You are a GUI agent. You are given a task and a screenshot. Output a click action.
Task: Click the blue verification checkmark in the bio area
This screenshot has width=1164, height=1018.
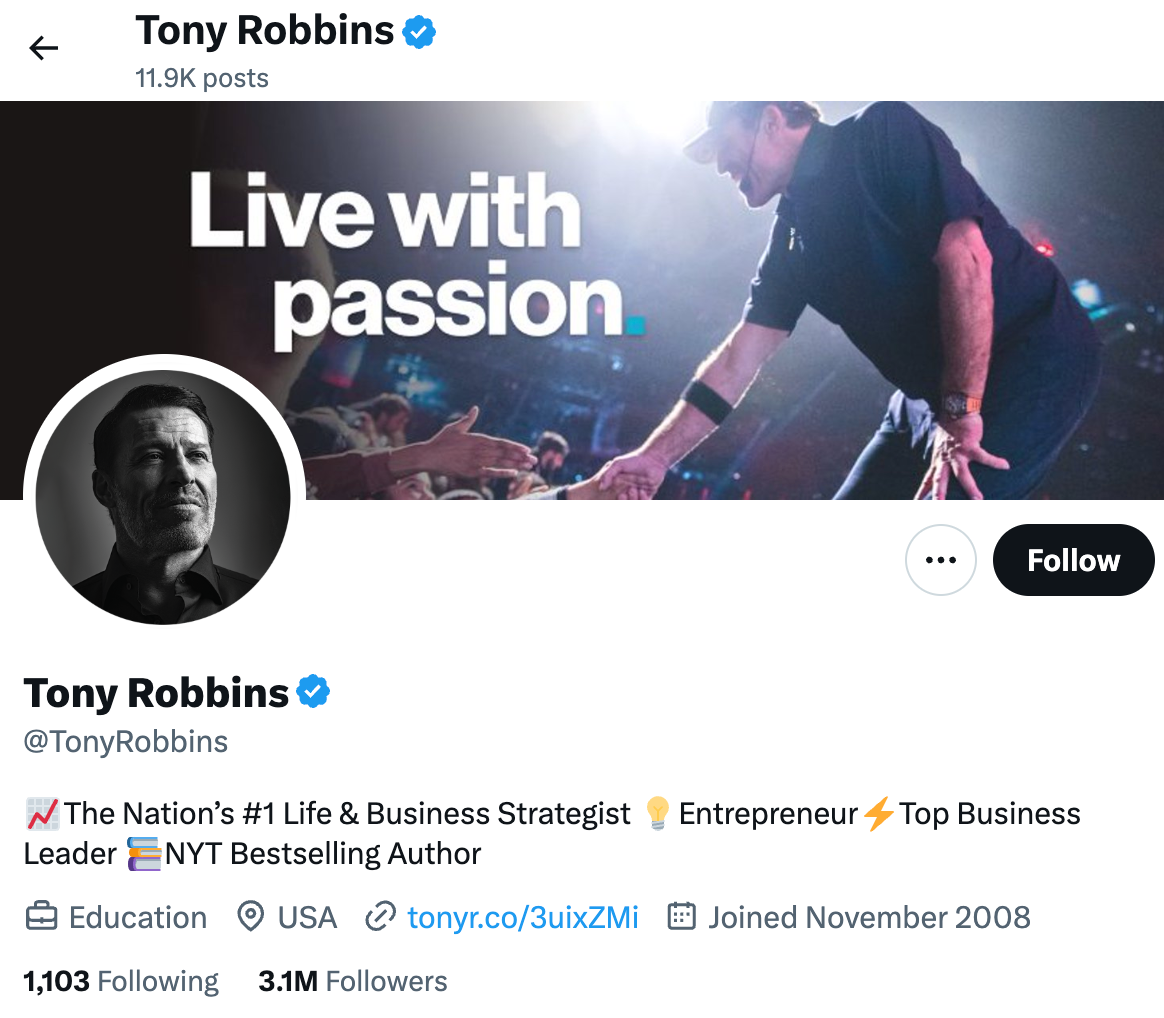(x=314, y=691)
